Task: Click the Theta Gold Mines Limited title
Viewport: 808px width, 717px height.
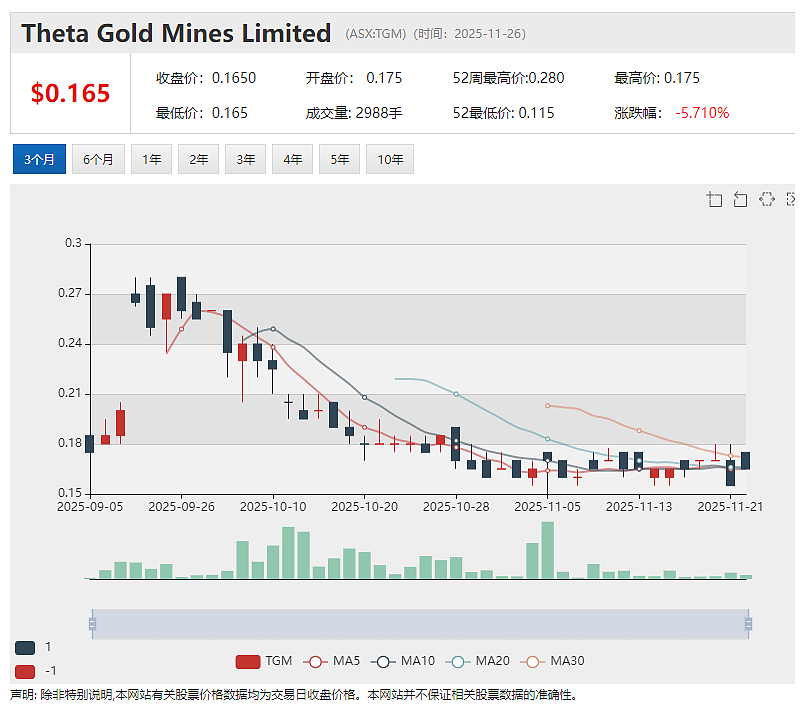Action: tap(176, 34)
